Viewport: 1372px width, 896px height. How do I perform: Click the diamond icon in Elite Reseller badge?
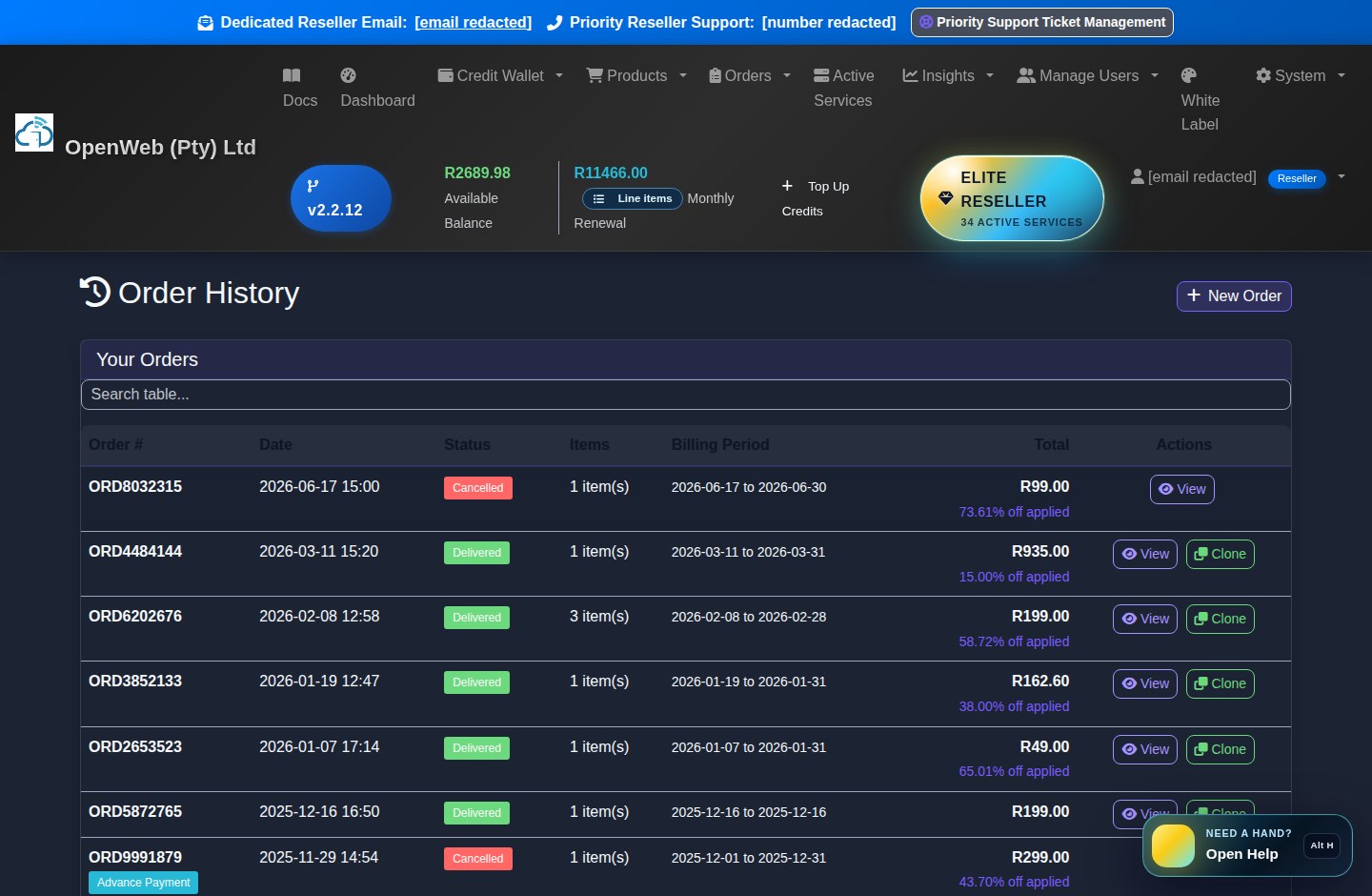pos(946,198)
